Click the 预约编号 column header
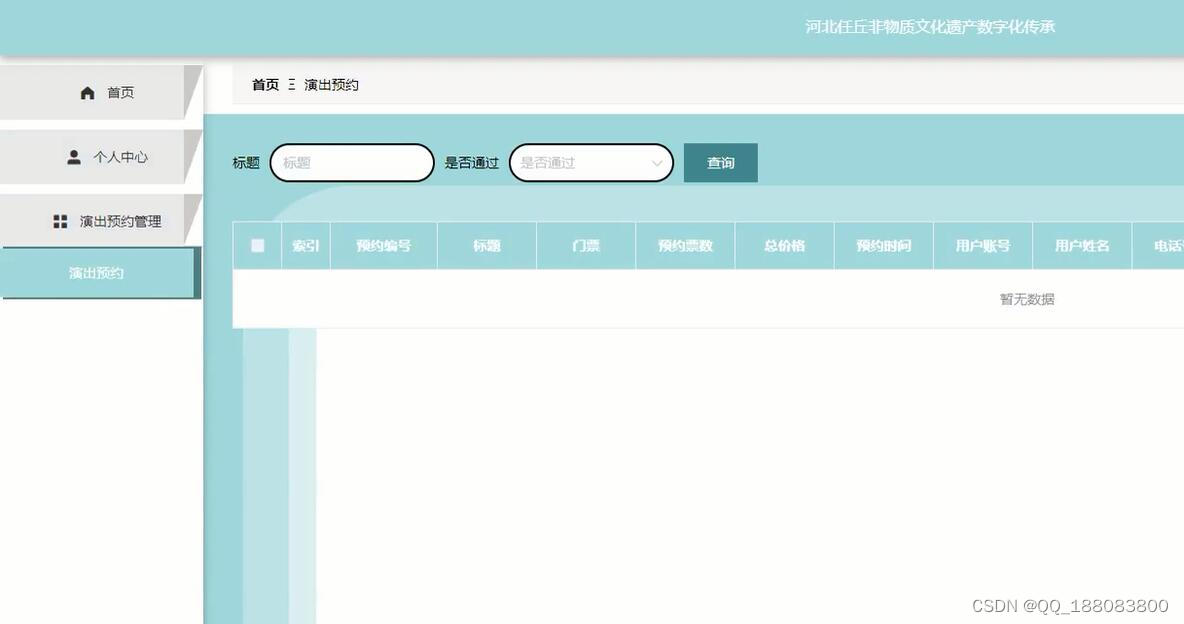1184x624 pixels. (x=384, y=246)
